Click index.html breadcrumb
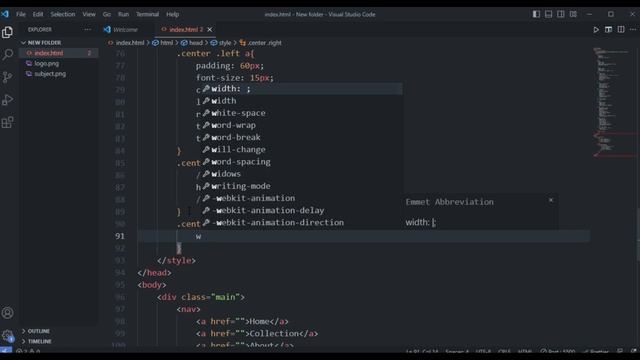640x360 pixels. [126, 42]
